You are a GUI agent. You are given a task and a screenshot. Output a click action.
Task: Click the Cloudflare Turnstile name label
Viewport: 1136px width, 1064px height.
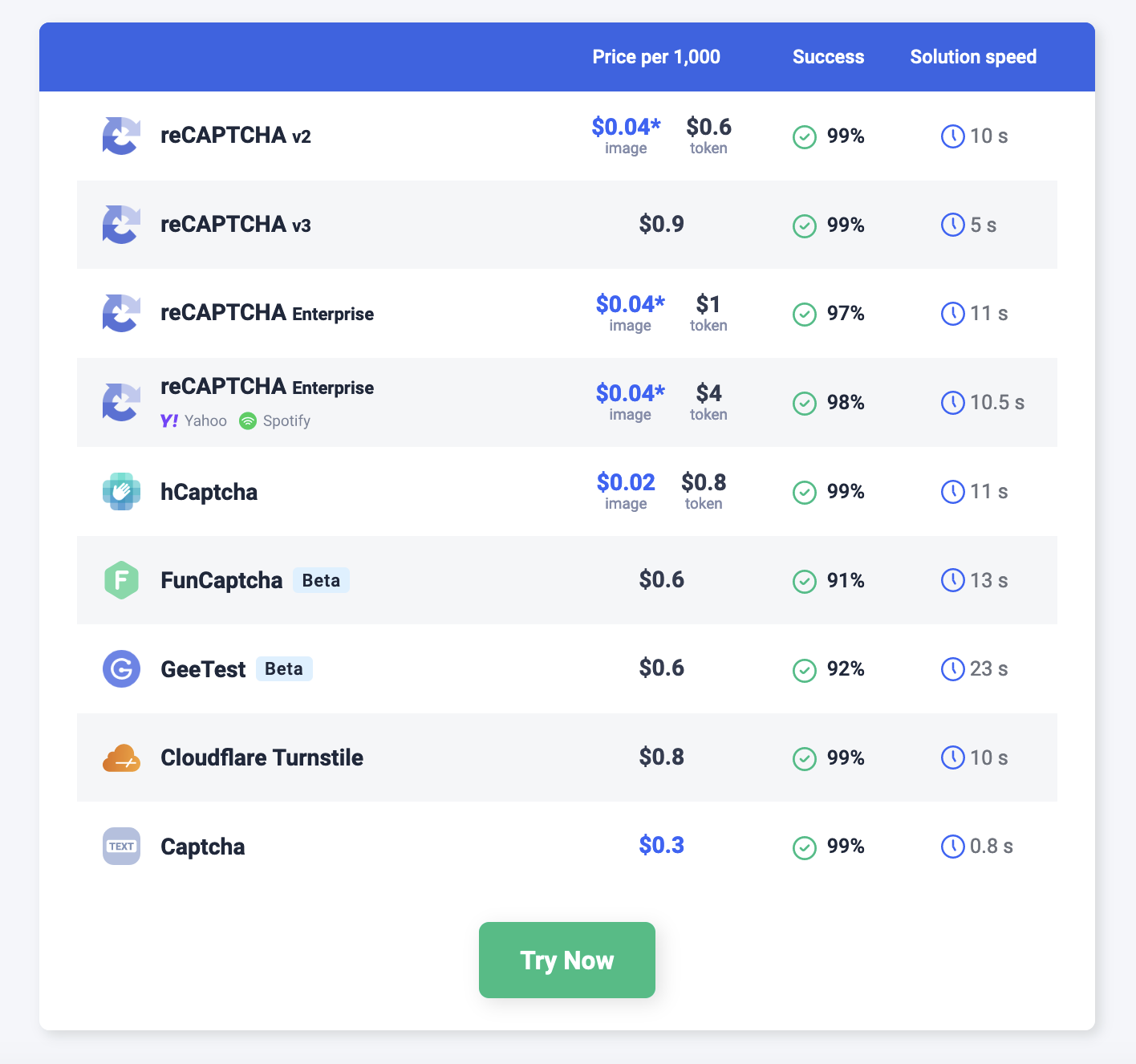[x=262, y=757]
